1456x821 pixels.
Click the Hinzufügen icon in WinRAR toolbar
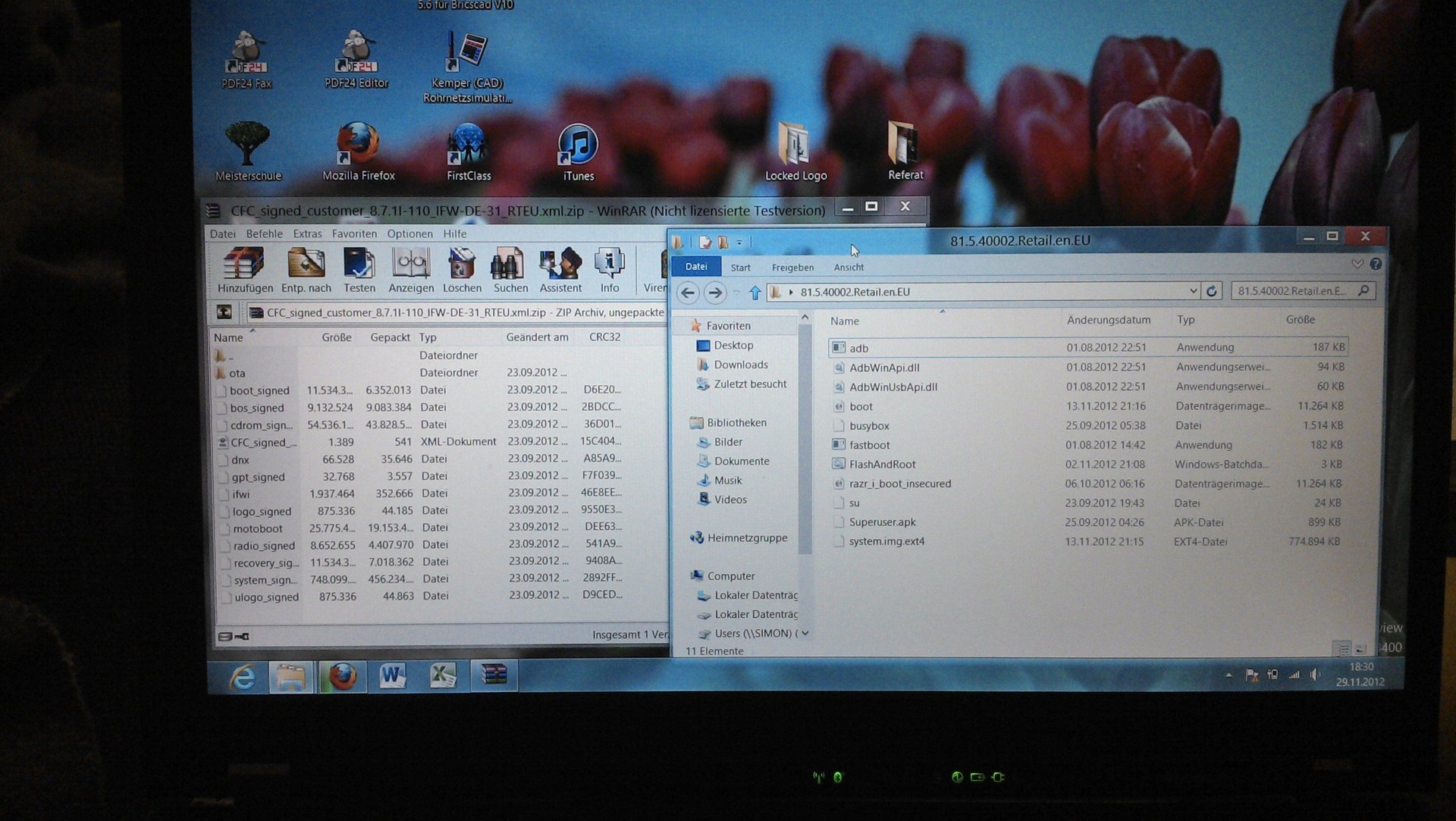(244, 271)
